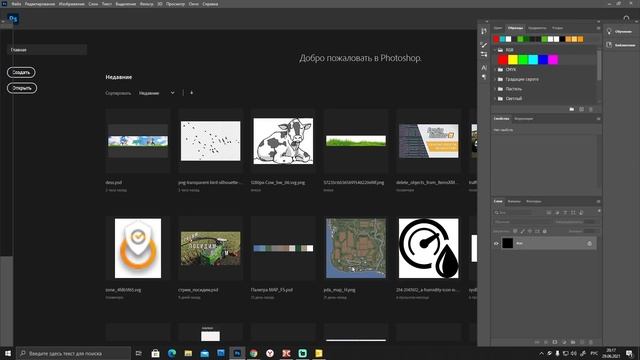
Task: Open the Brush Settings panel icon
Action: 484,54
